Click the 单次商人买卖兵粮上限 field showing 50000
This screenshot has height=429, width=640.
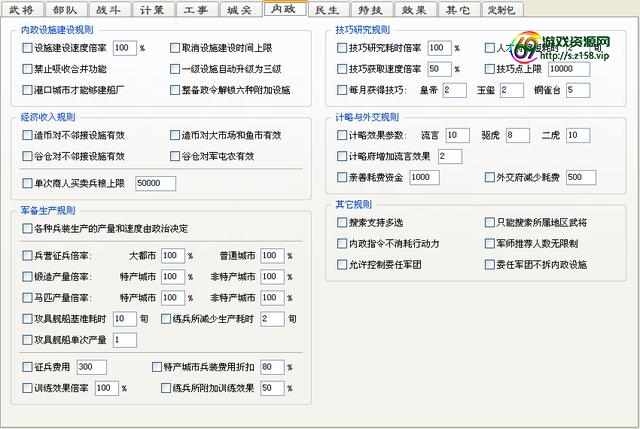[x=154, y=183]
